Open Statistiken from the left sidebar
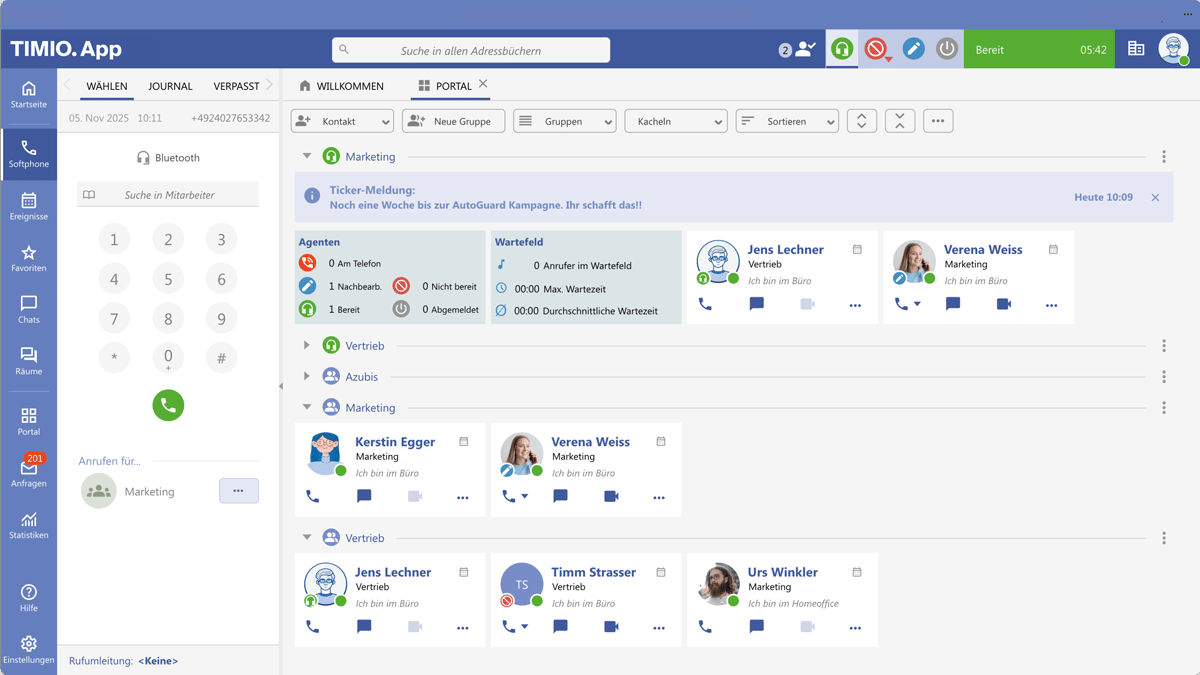1200x675 pixels. pos(29,524)
